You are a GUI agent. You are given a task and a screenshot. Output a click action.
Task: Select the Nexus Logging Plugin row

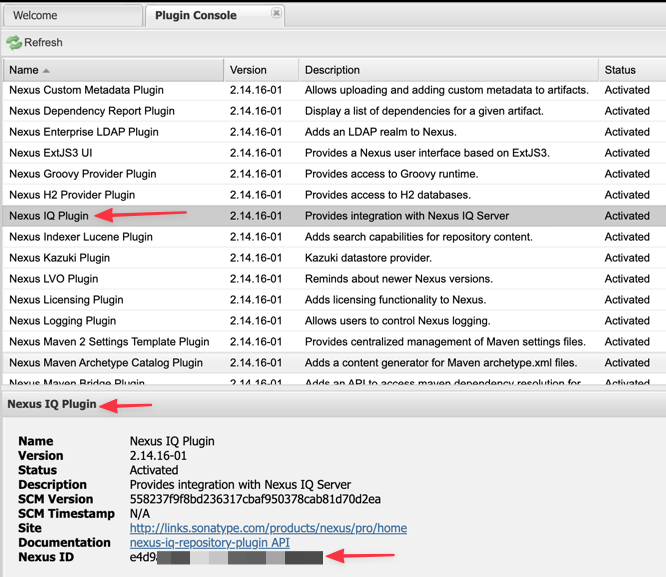(x=63, y=321)
